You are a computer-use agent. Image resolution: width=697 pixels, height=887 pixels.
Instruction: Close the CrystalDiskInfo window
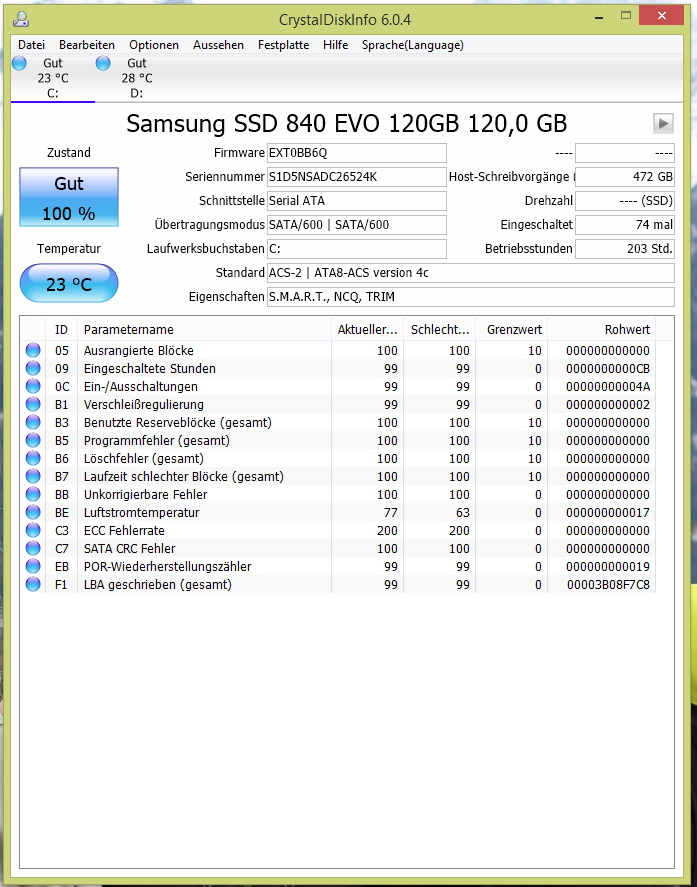(661, 16)
